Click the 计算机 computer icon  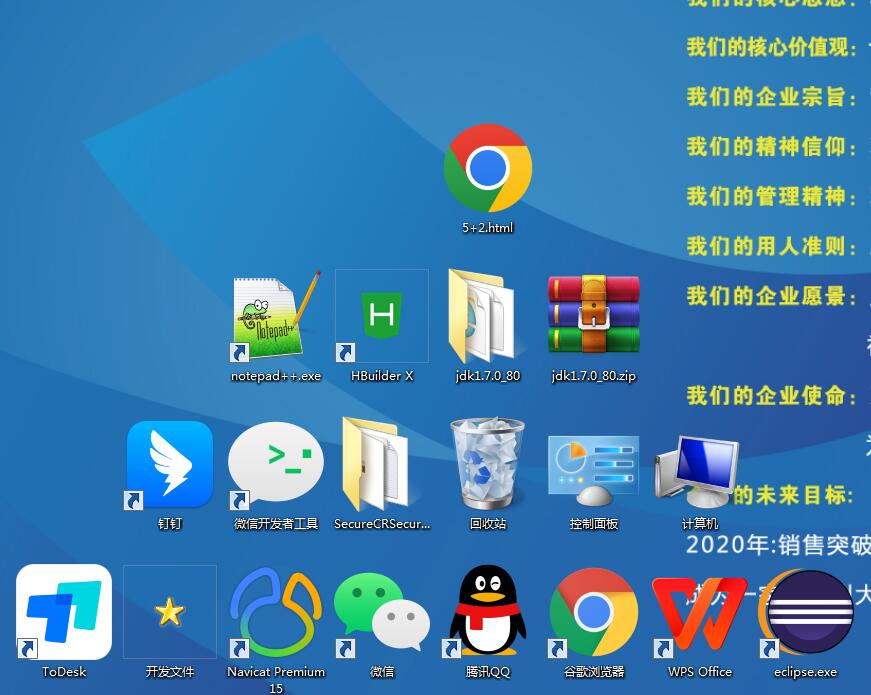click(698, 468)
